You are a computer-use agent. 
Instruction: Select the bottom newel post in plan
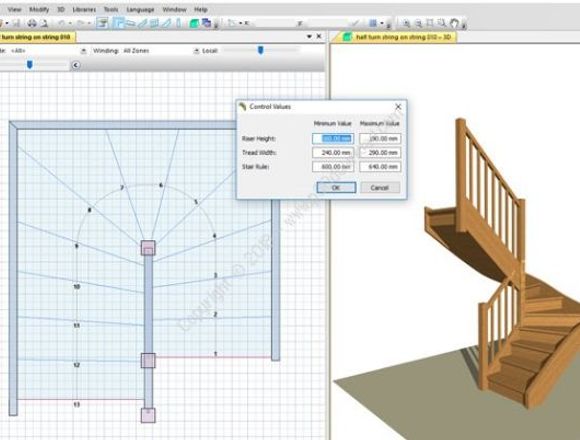tap(148, 415)
